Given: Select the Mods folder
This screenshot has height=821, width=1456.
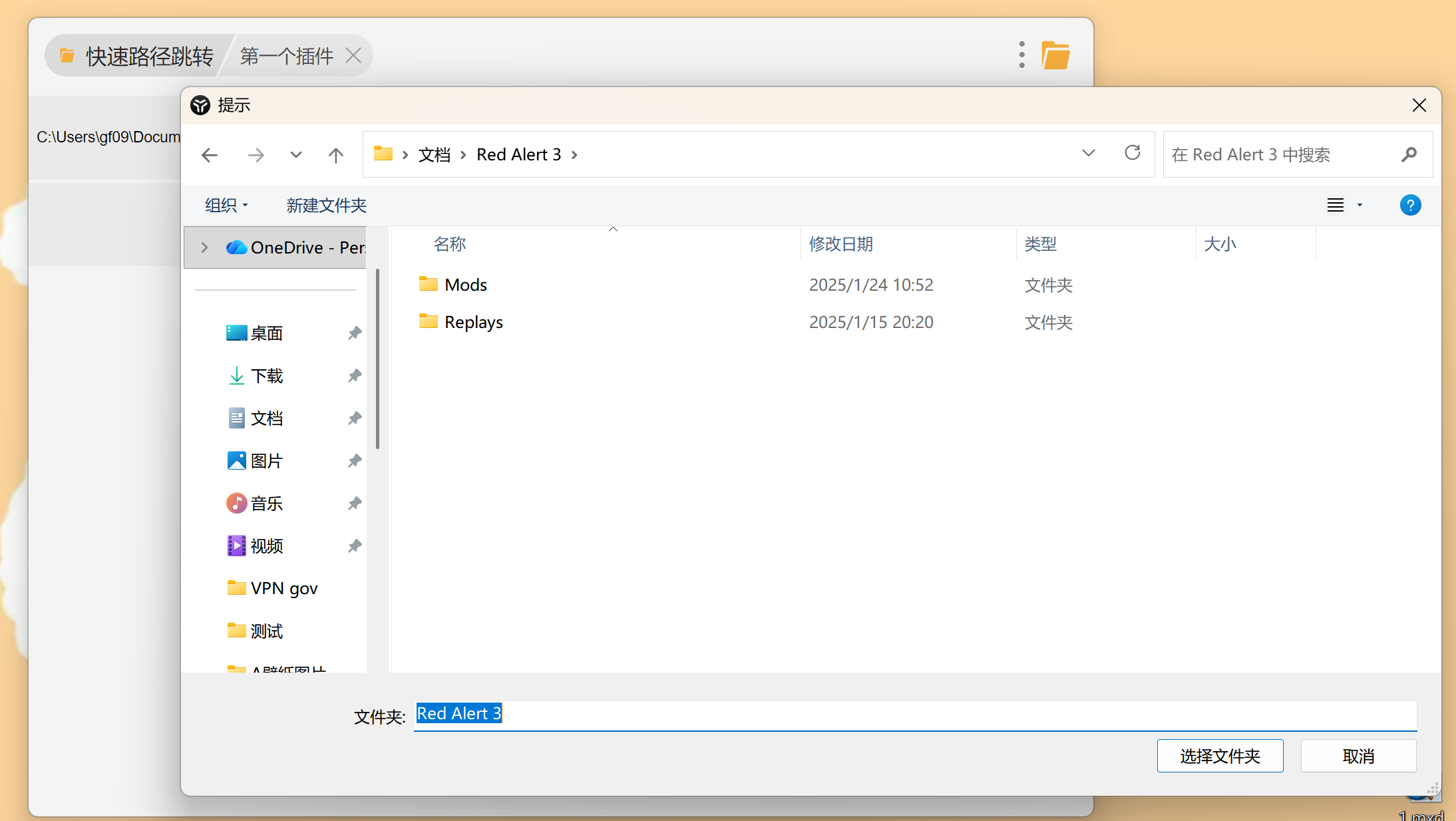Looking at the screenshot, I should point(466,285).
